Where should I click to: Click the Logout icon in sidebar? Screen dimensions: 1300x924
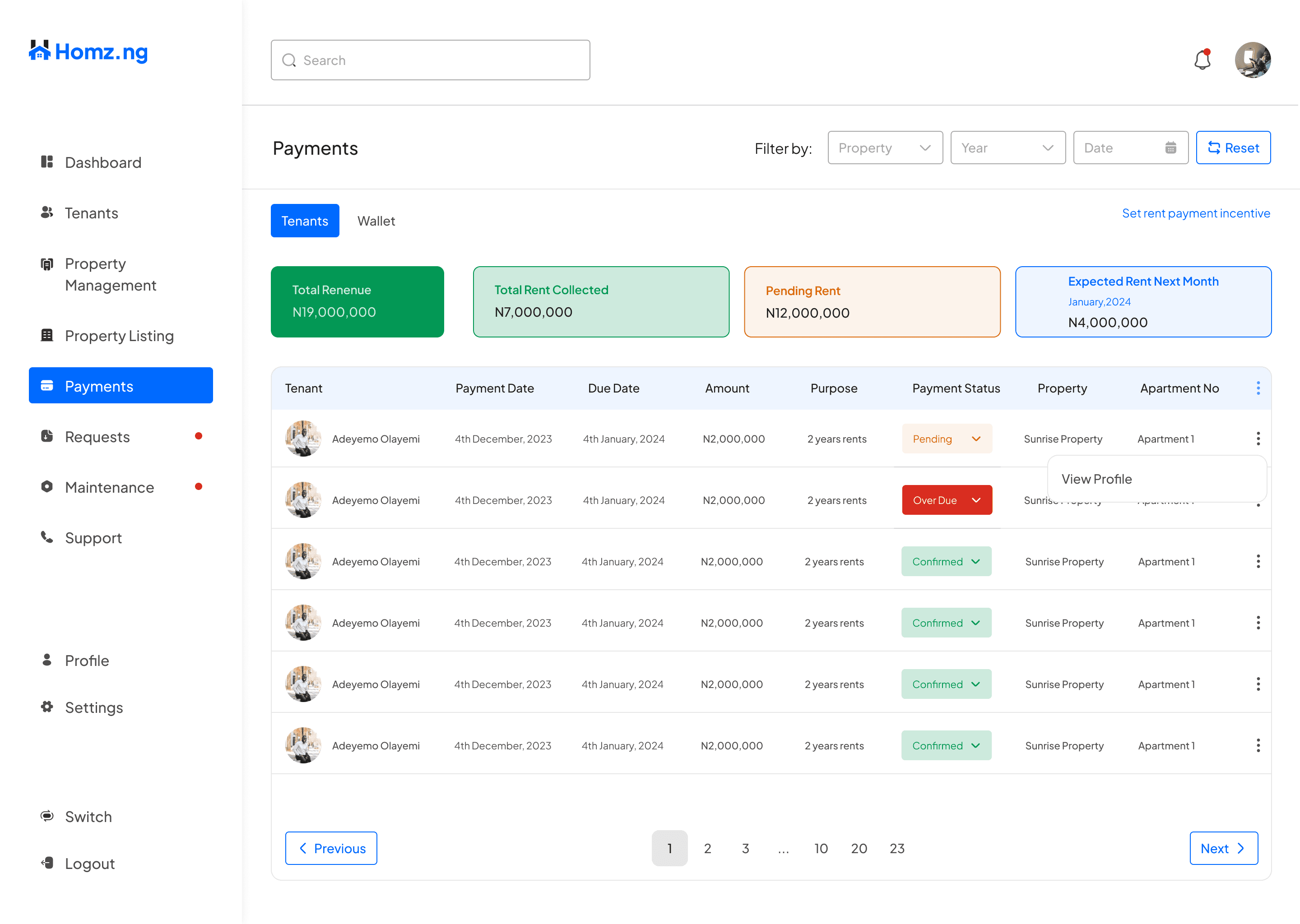pos(46,863)
